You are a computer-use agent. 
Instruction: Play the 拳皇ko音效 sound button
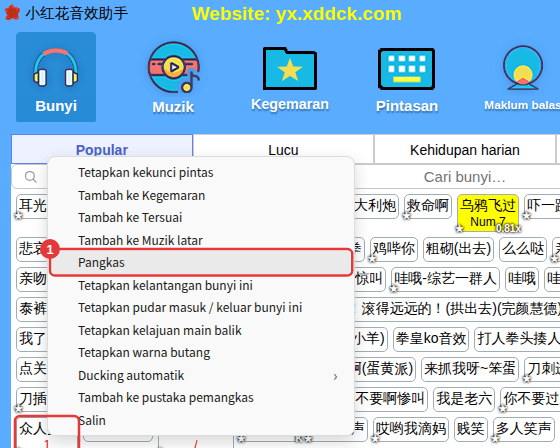(x=431, y=338)
